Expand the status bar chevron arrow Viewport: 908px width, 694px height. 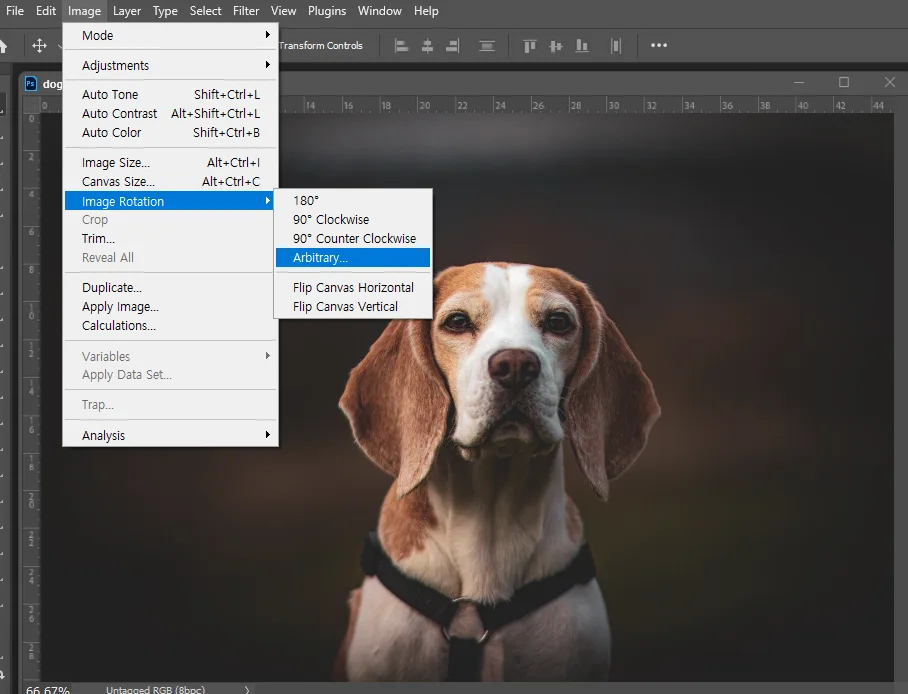[247, 689]
